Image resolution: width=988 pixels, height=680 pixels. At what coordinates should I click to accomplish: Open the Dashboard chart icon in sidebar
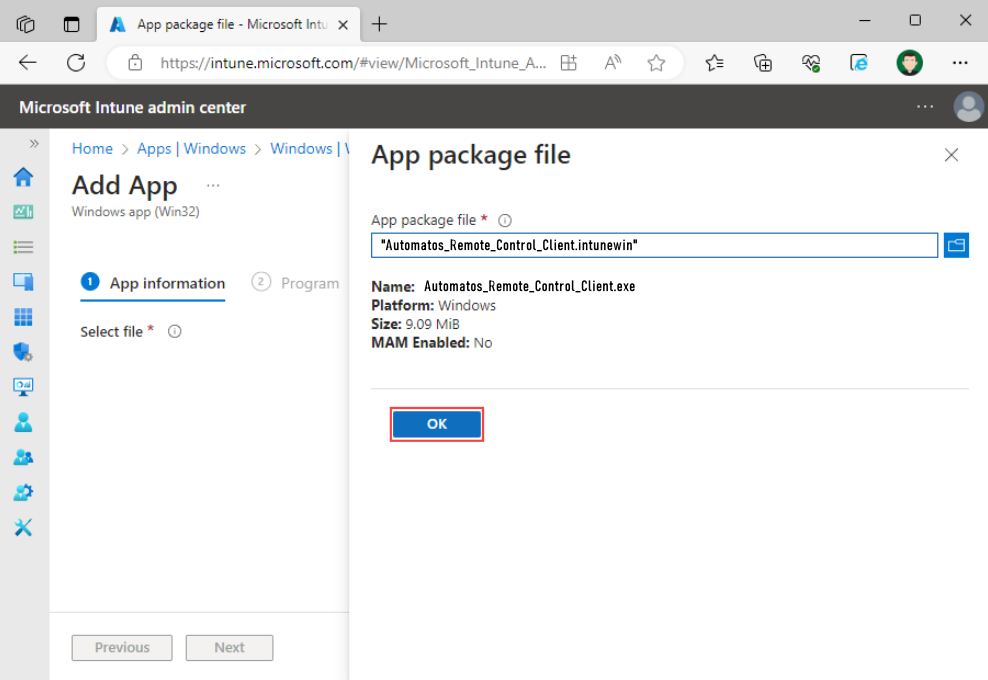(23, 212)
